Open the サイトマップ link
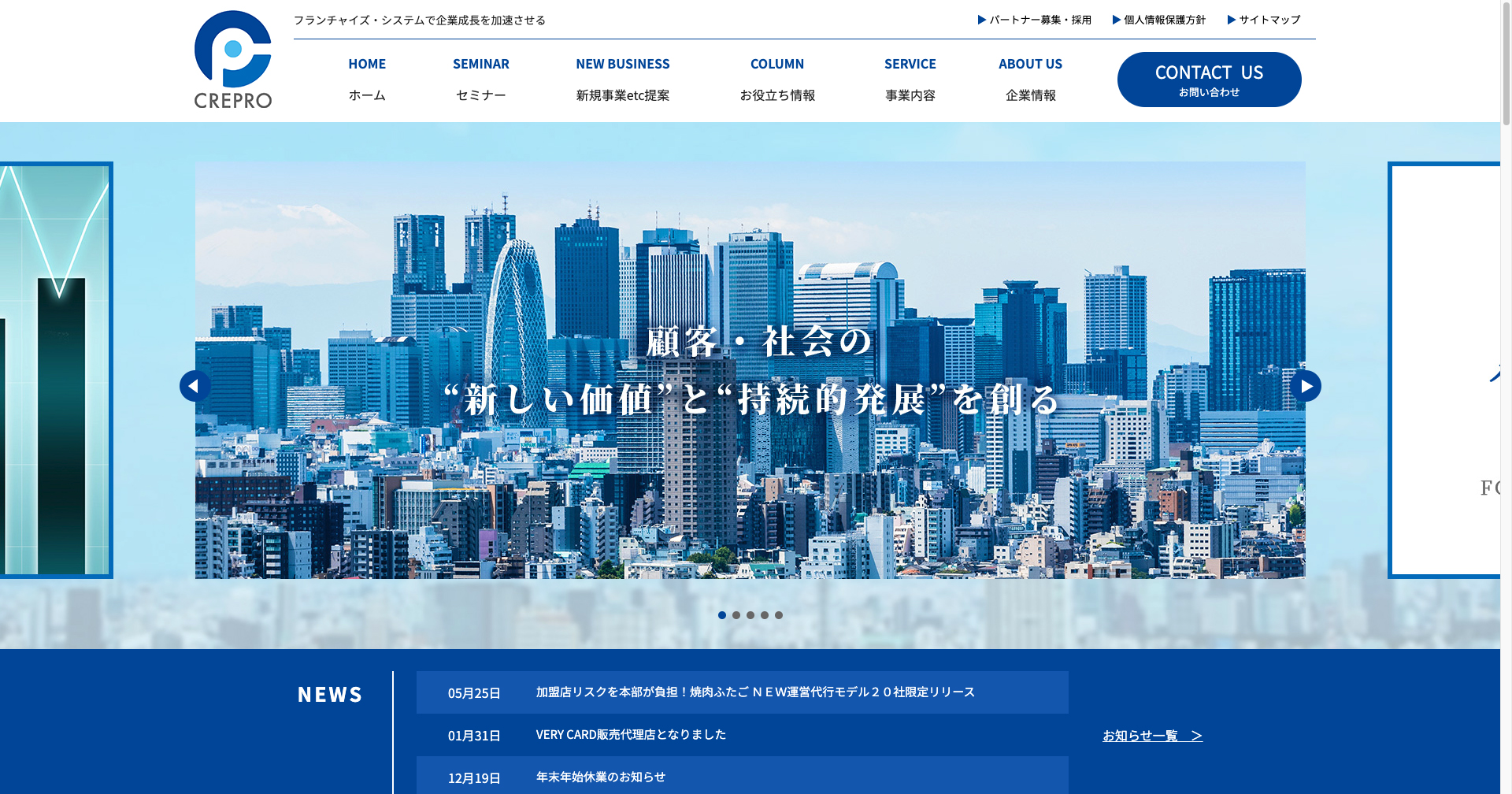The width and height of the screenshot is (1512, 794). tap(1264, 20)
